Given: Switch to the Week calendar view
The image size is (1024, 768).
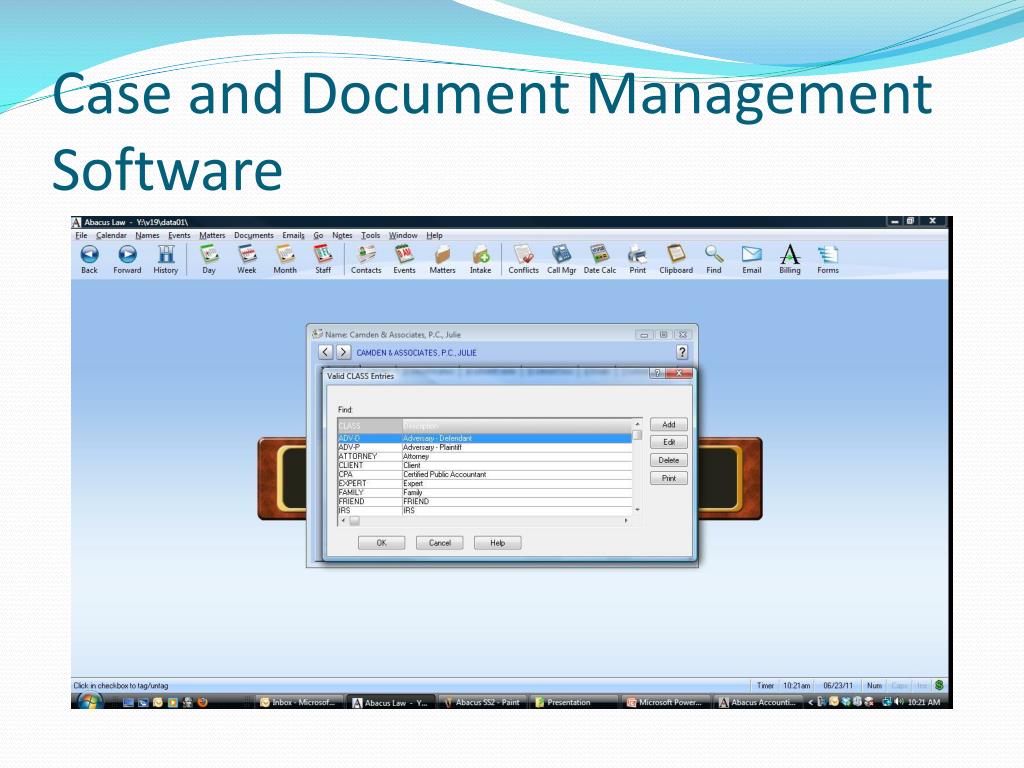Looking at the screenshot, I should pyautogui.click(x=247, y=259).
